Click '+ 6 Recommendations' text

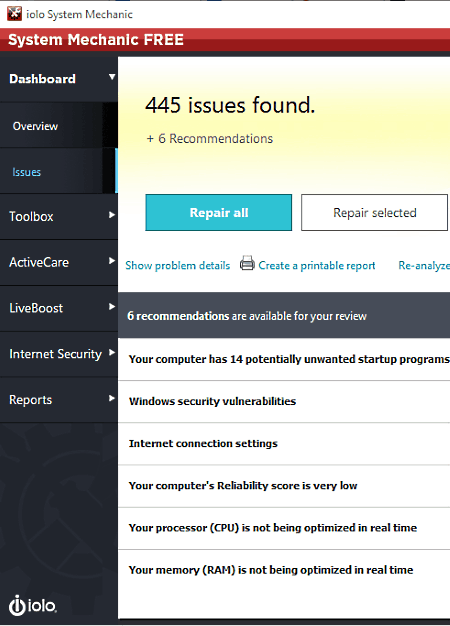pyautogui.click(x=210, y=139)
